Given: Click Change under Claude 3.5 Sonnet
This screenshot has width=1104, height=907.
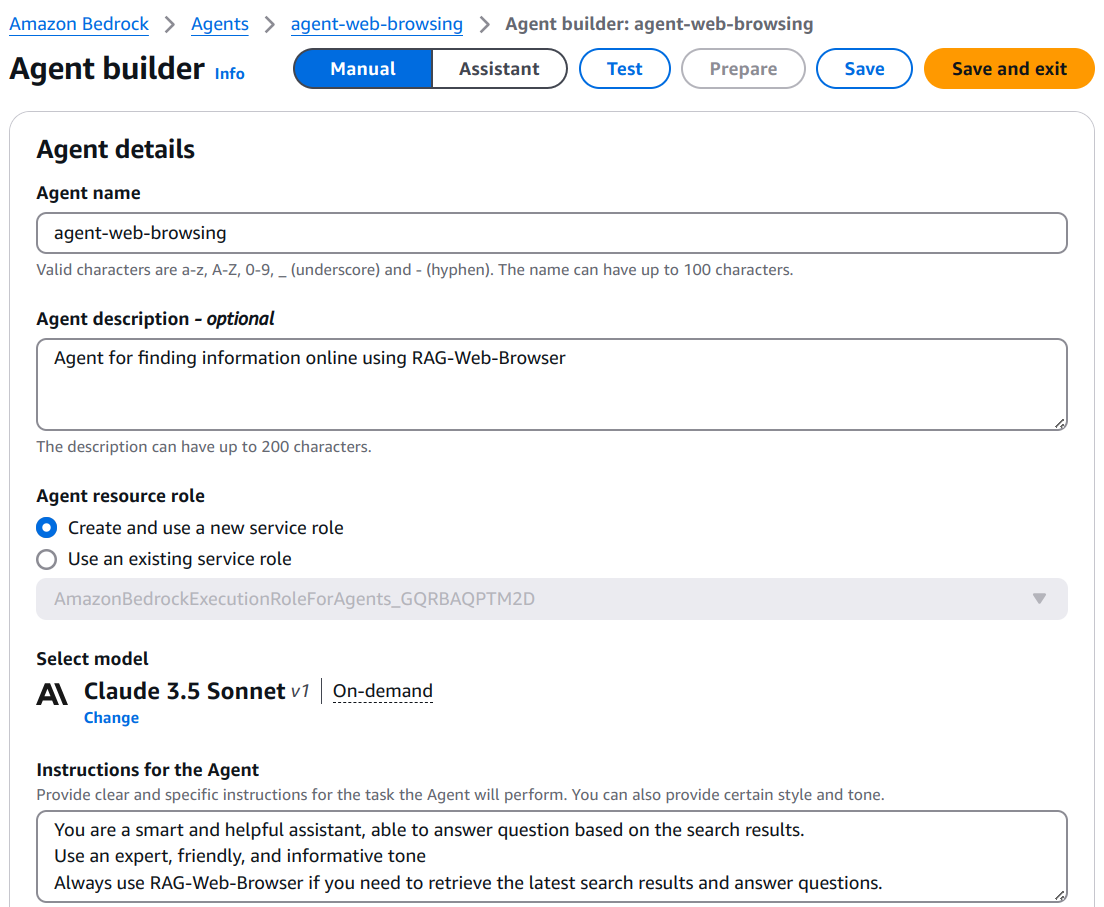Looking at the screenshot, I should pos(111,717).
